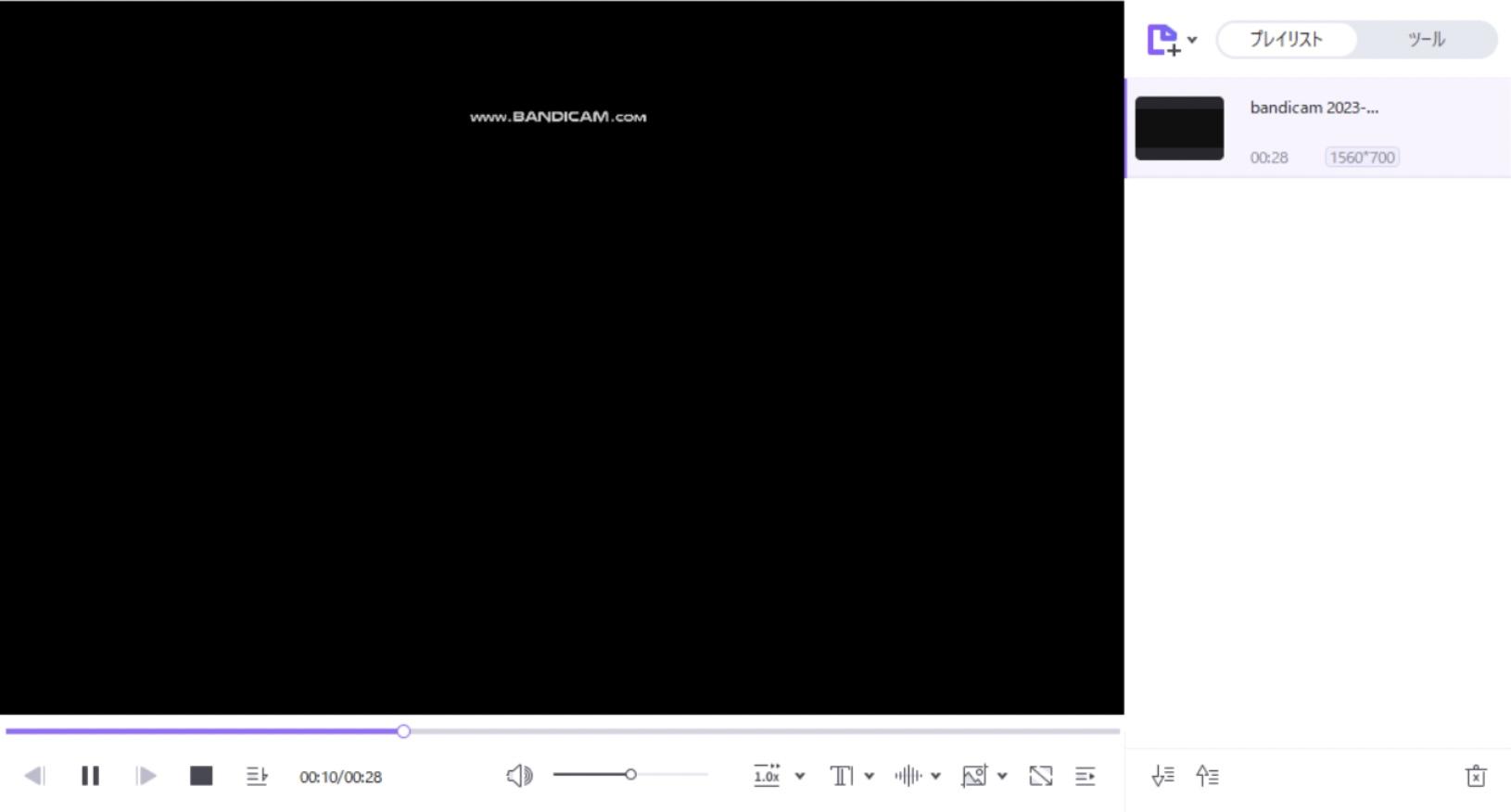
Task: Expand the subtitle dropdown arrow
Action: (x=869, y=776)
